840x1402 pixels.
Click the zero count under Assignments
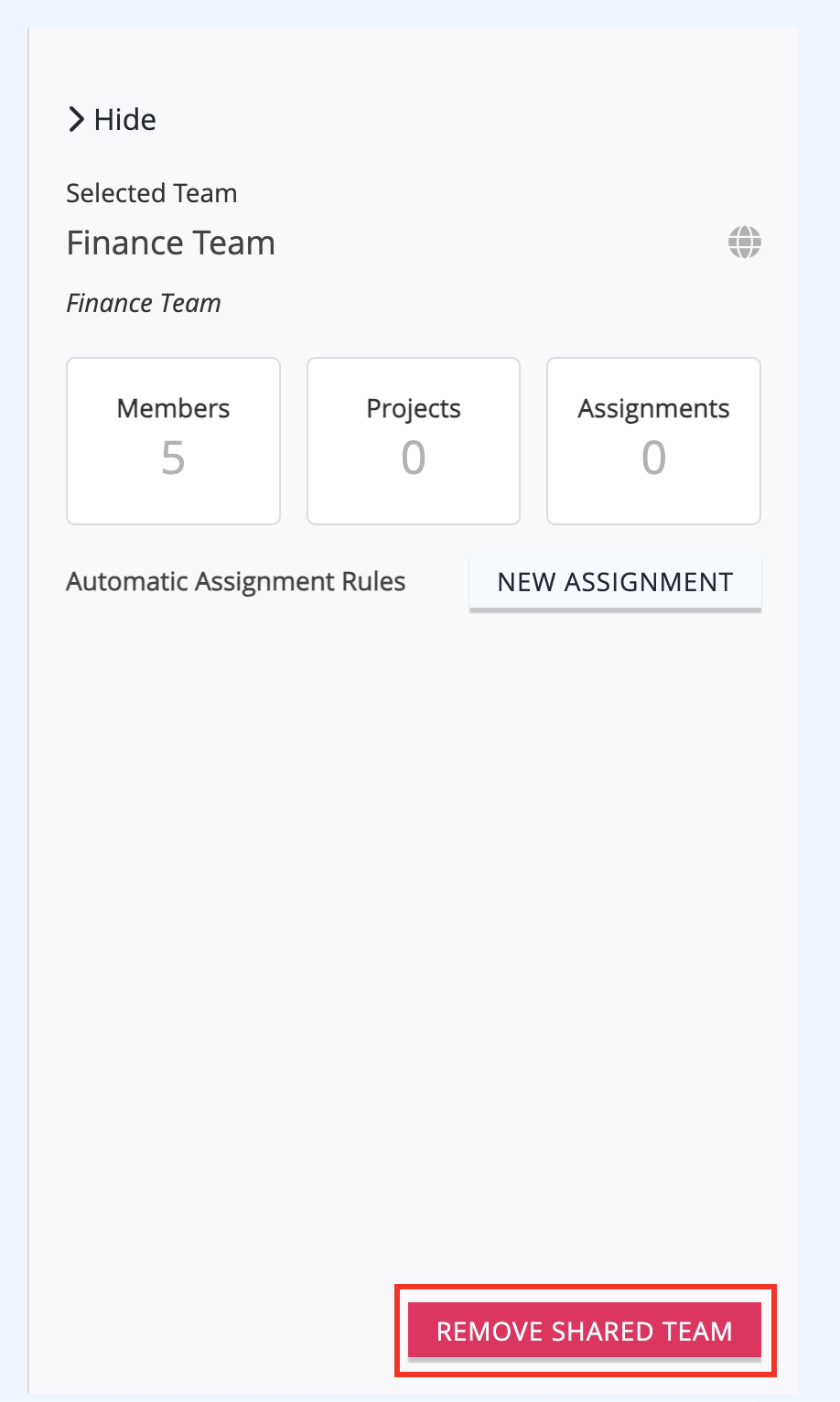(653, 458)
